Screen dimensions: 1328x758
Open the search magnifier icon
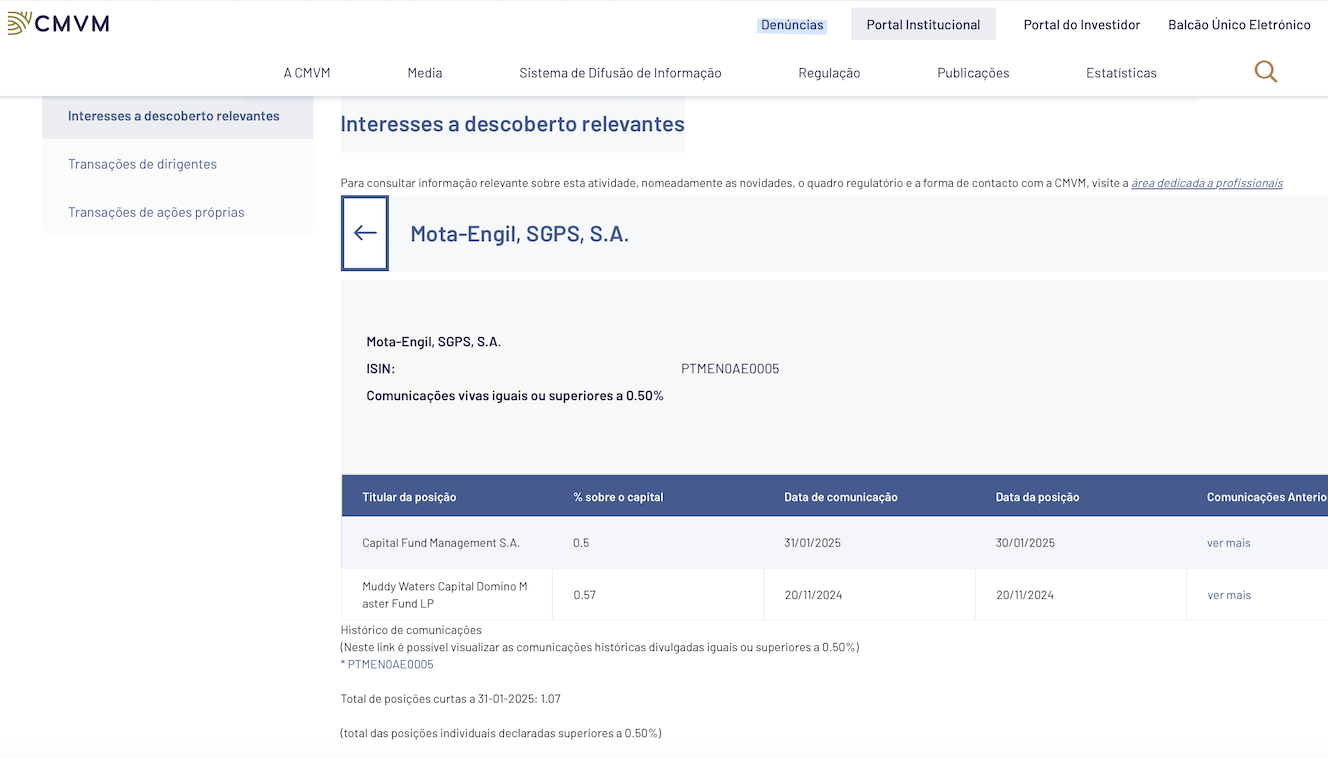pyautogui.click(x=1265, y=72)
